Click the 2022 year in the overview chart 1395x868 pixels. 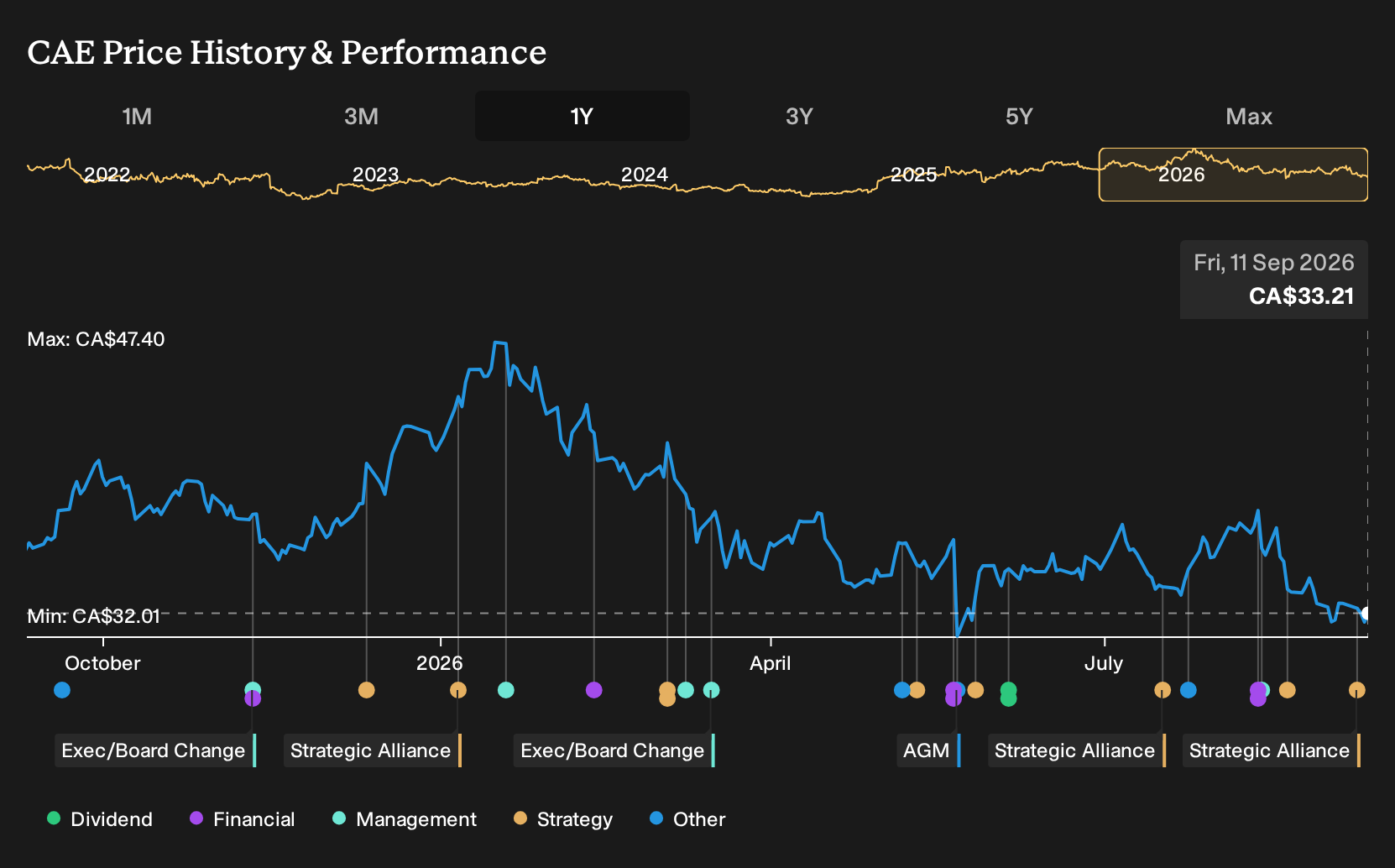tap(107, 175)
